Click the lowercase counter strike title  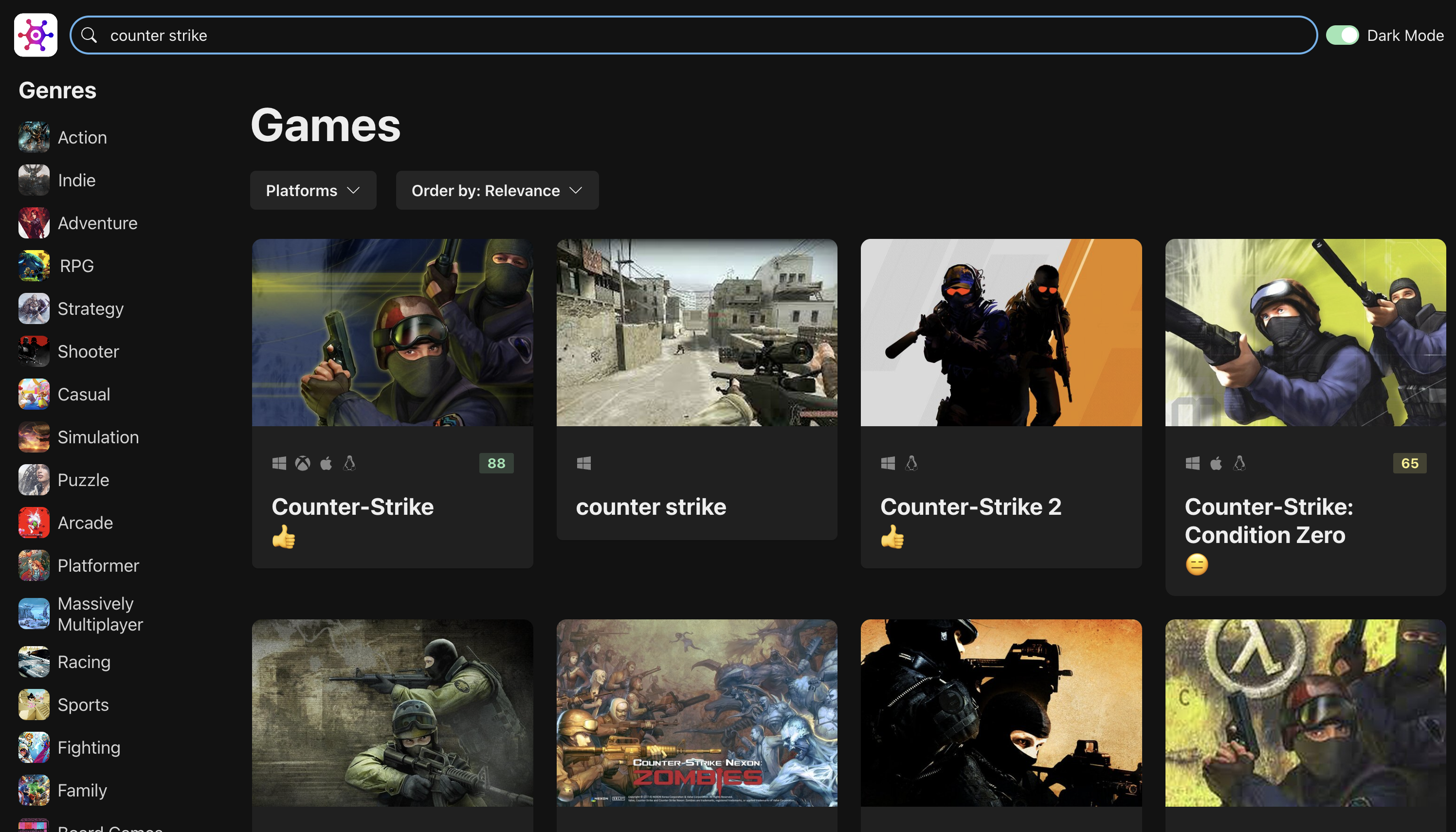click(x=651, y=507)
